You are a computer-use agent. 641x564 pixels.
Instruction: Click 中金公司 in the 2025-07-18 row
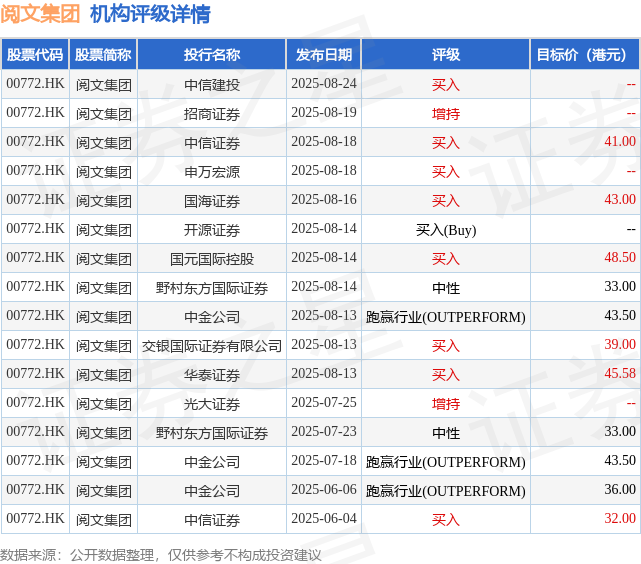(x=212, y=462)
